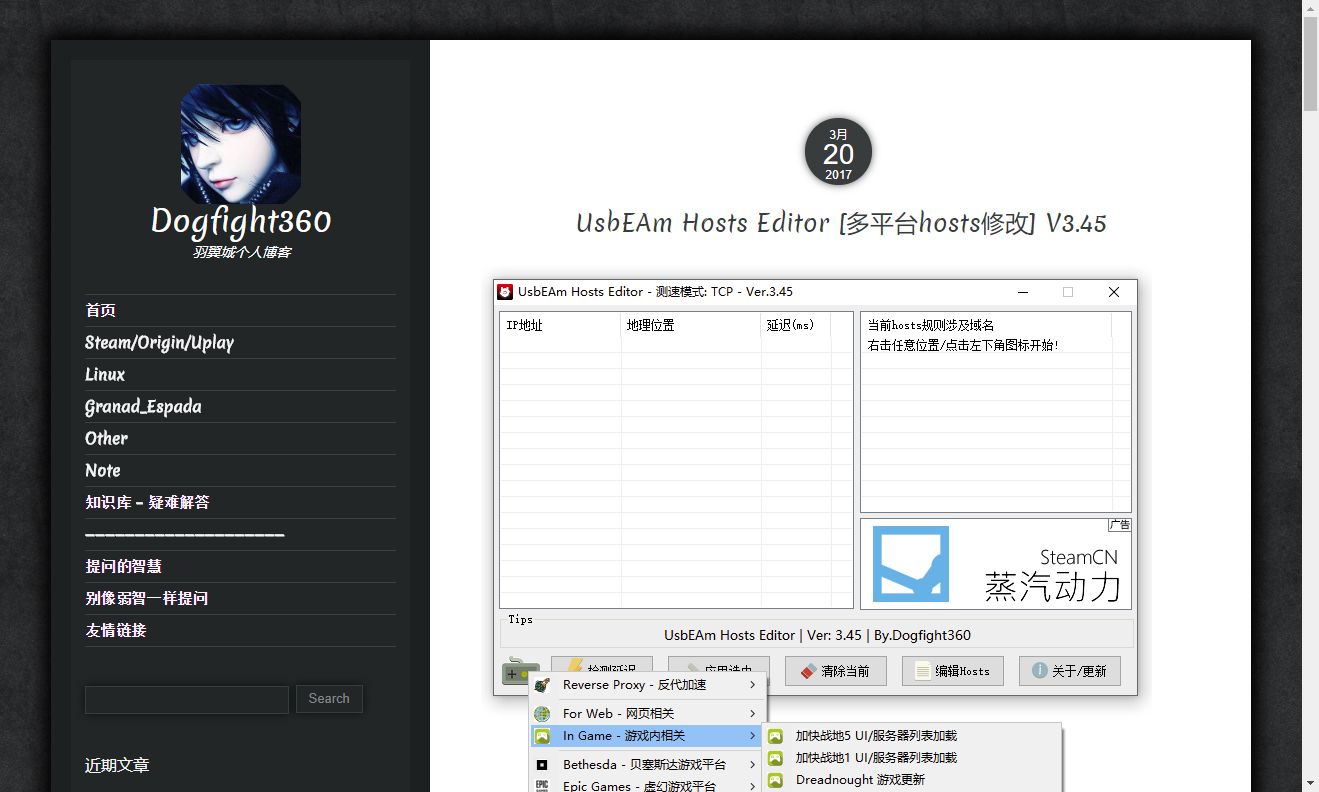Screen dimensions: 1319x792
Task: Click the info icon on 关于/更新
Action: click(x=1040, y=671)
